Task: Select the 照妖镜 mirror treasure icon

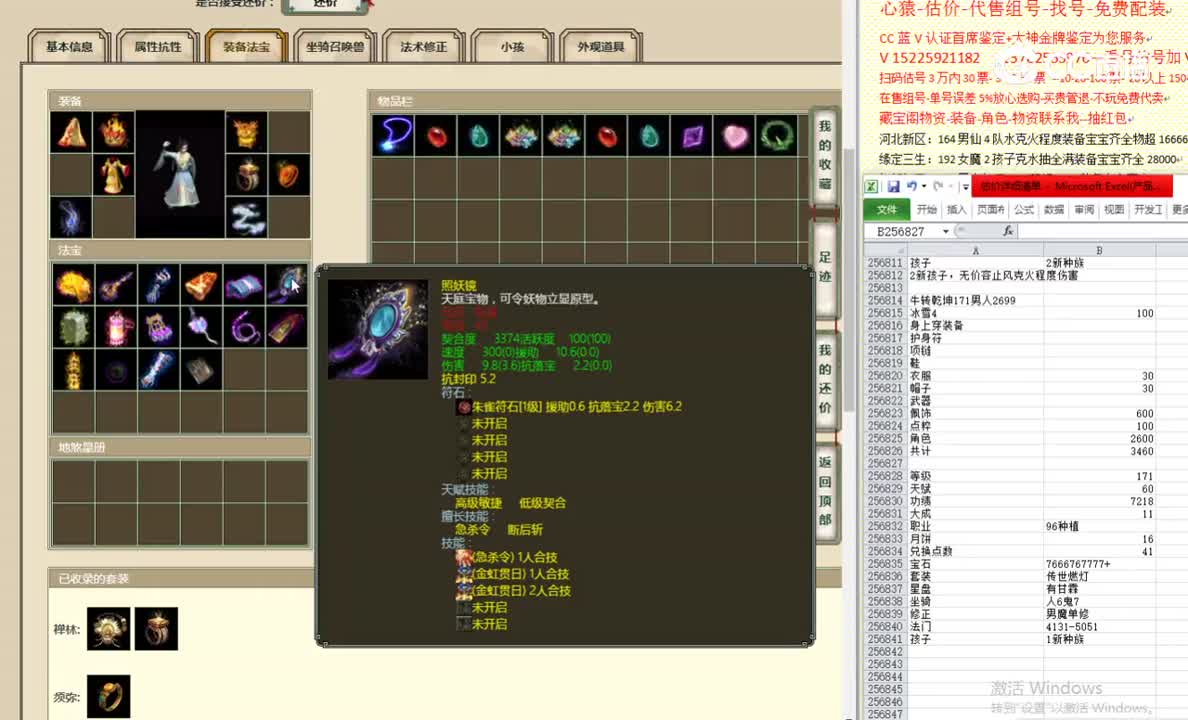Action: [286, 285]
